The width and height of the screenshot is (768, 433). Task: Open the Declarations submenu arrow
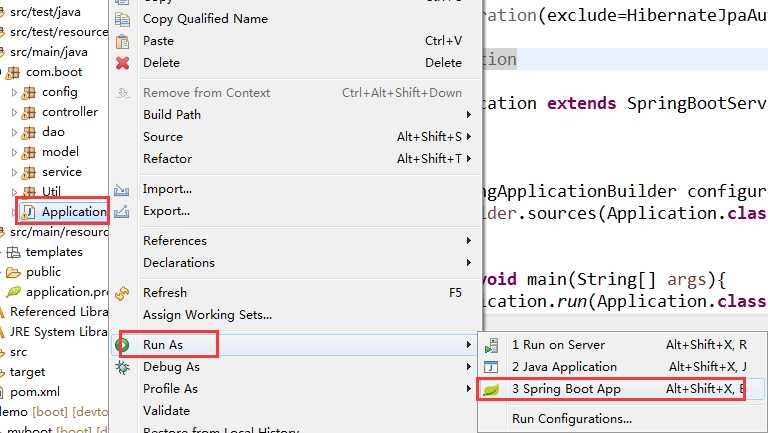pos(468,263)
